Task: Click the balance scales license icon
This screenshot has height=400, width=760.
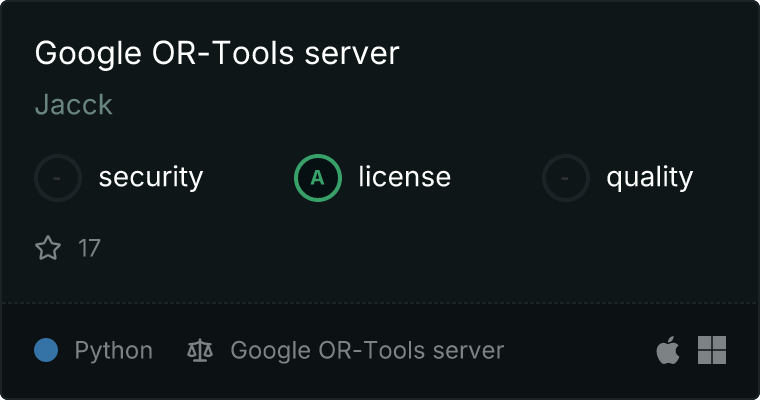Action: tap(201, 351)
